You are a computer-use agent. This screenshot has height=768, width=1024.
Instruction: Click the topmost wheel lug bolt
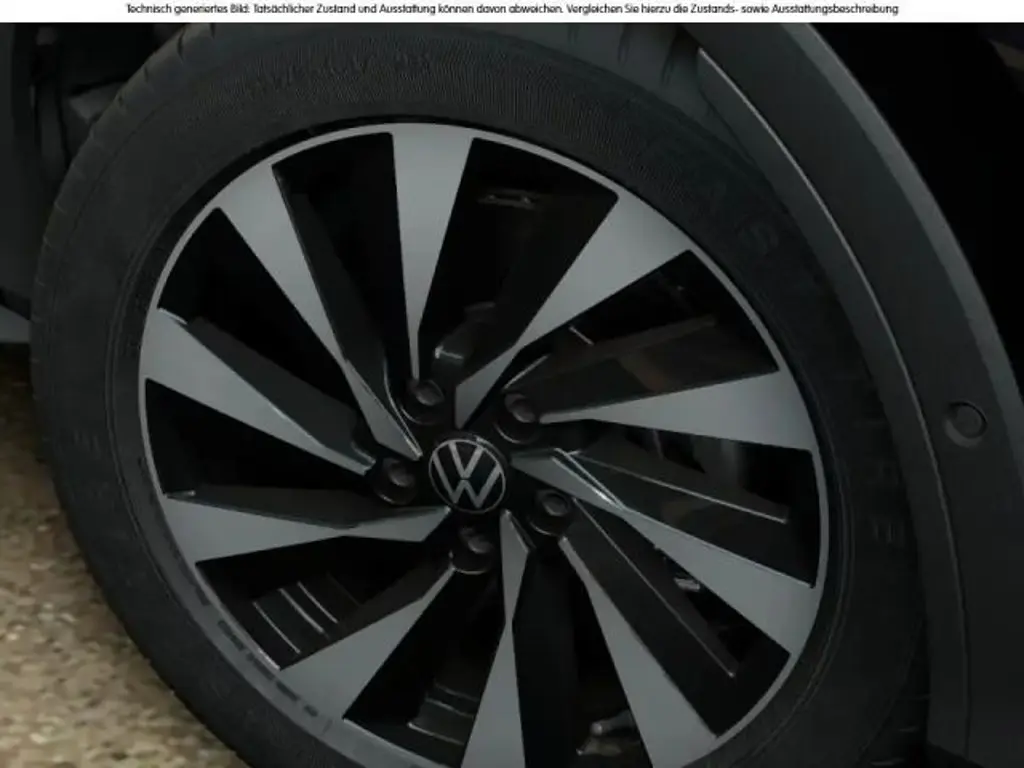427,395
